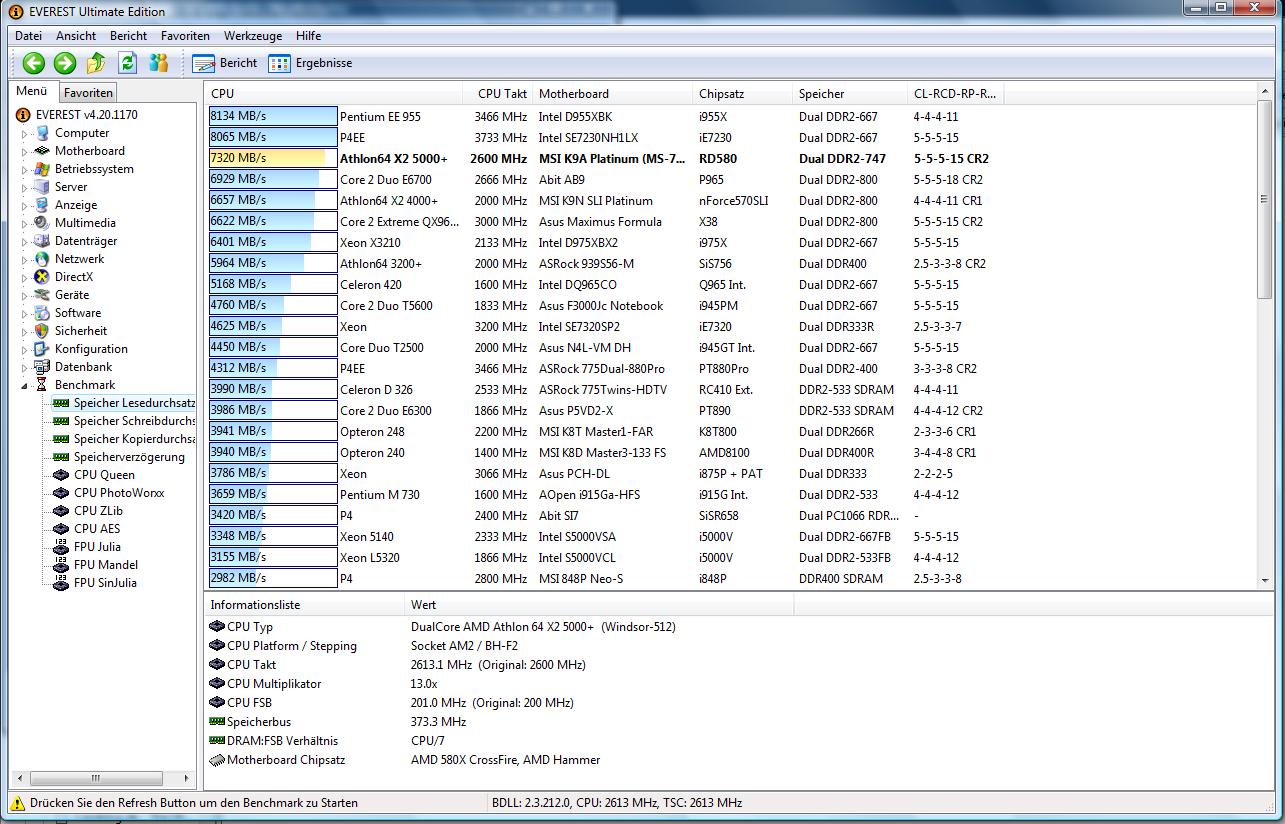Click the Refresh icon in the toolbar
Screen dimensions: 1285x824
coord(127,63)
